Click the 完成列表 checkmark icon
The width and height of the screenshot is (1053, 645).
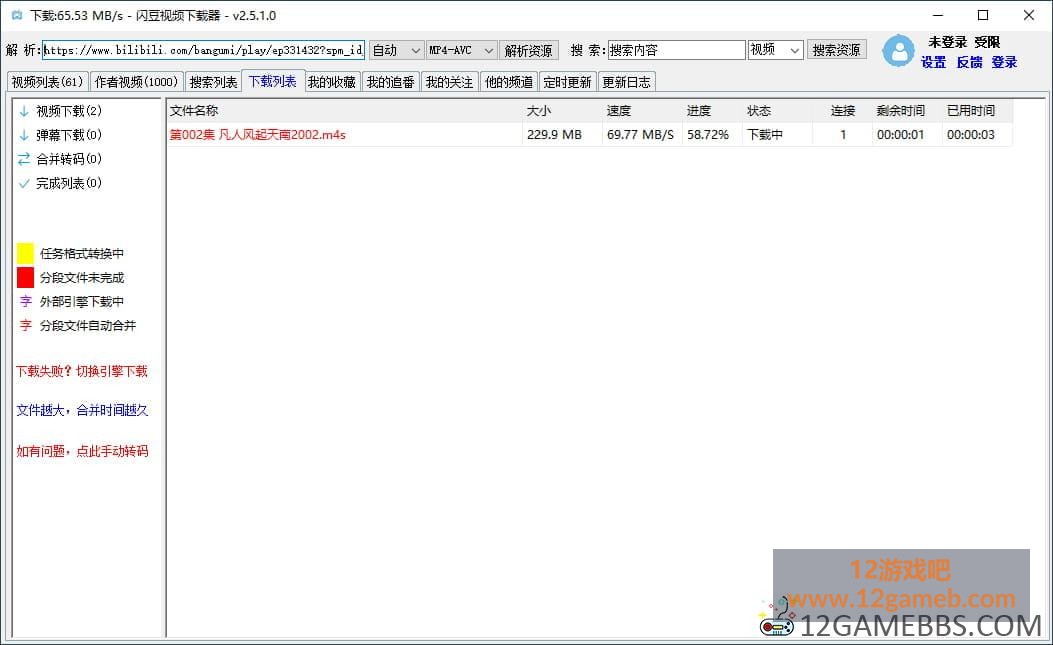click(x=24, y=183)
